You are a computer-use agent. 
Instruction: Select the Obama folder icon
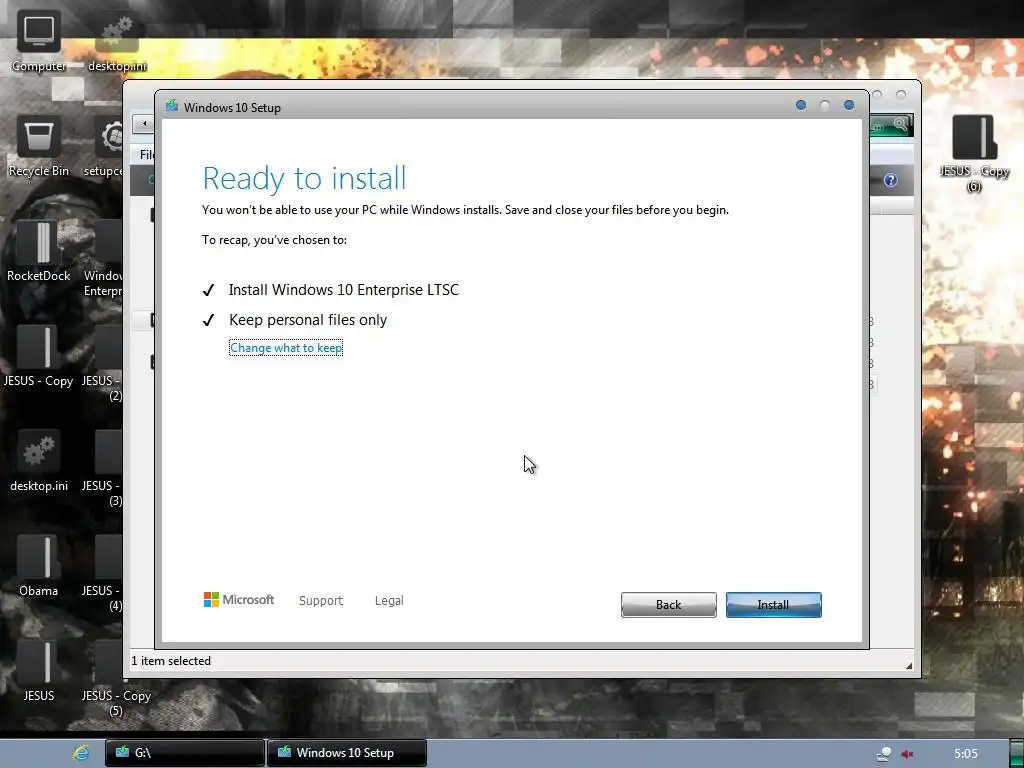(x=39, y=567)
